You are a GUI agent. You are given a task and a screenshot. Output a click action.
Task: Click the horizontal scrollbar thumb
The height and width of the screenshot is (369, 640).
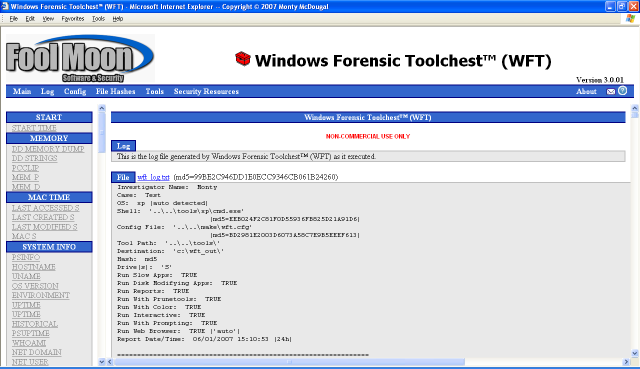pyautogui.click(x=289, y=362)
